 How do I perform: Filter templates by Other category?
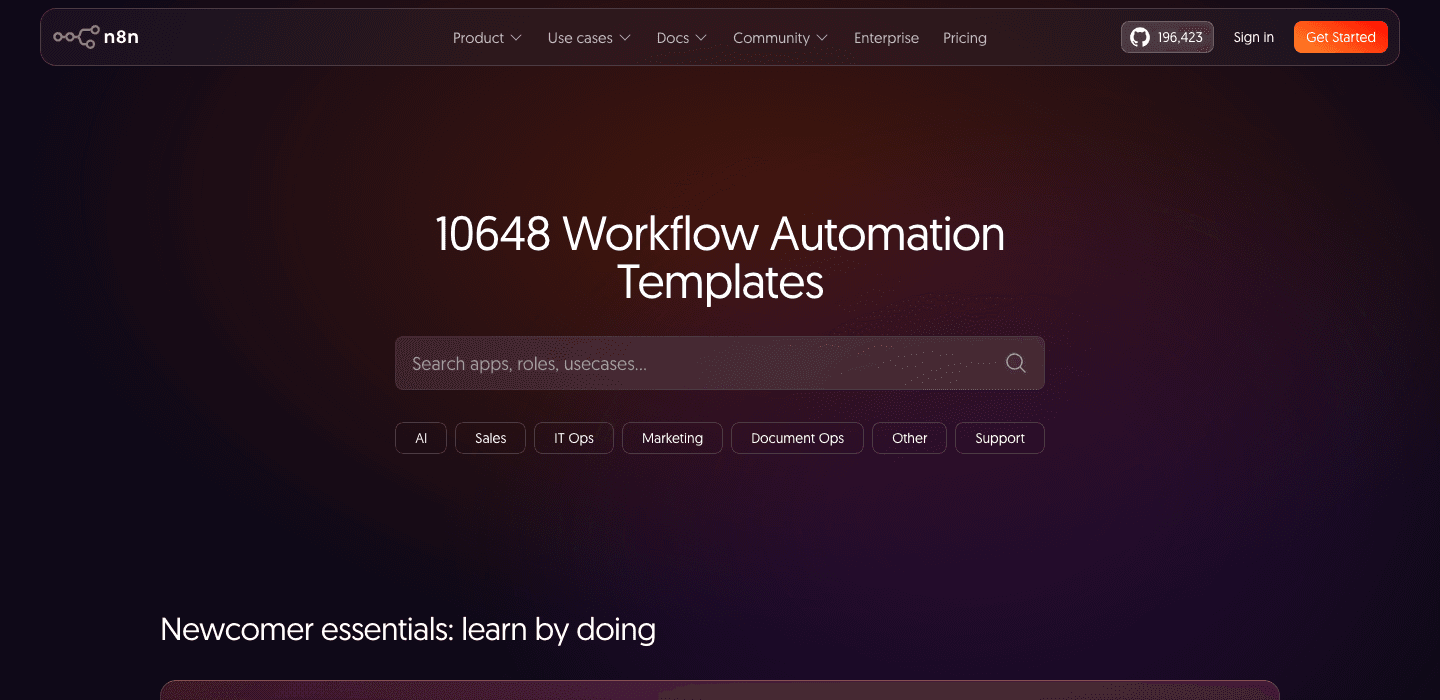[910, 438]
